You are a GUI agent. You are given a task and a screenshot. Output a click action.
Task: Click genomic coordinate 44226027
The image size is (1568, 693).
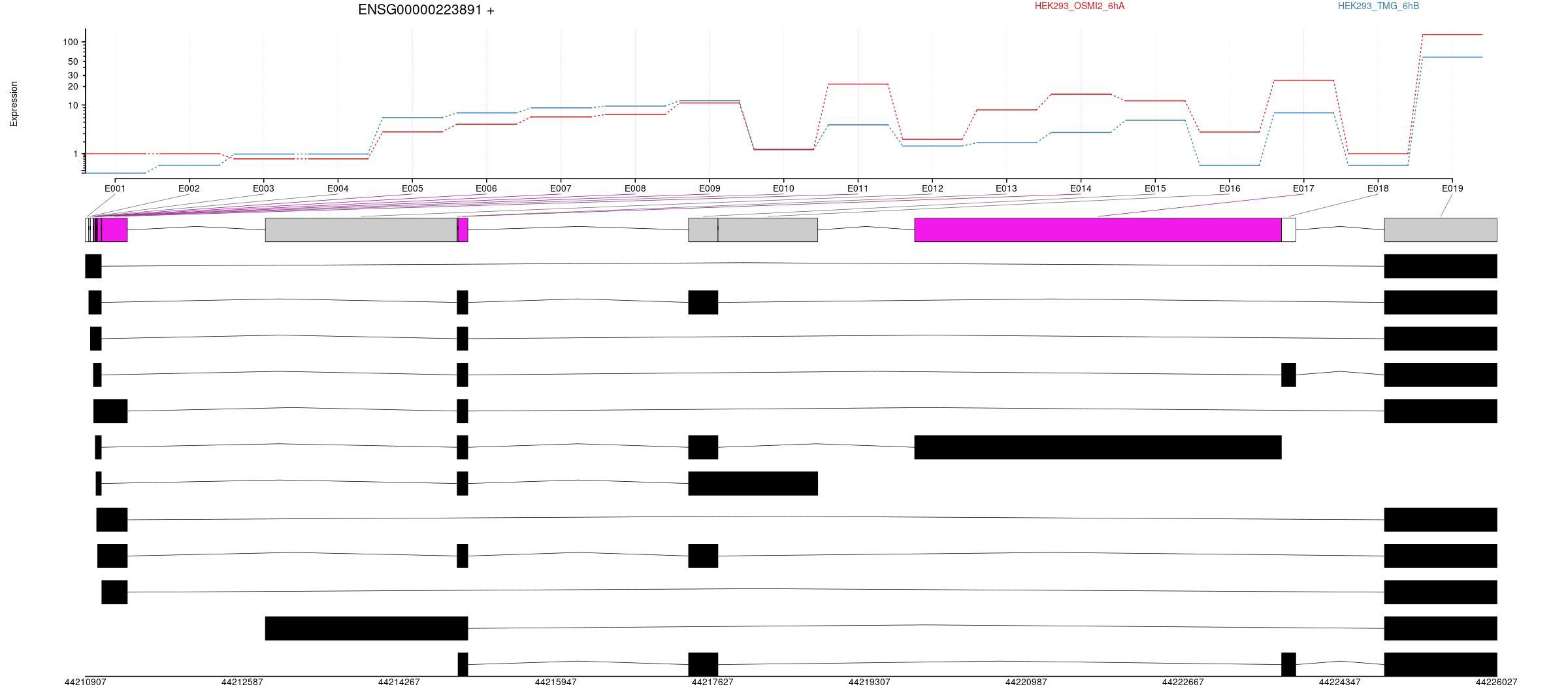[x=1497, y=683]
